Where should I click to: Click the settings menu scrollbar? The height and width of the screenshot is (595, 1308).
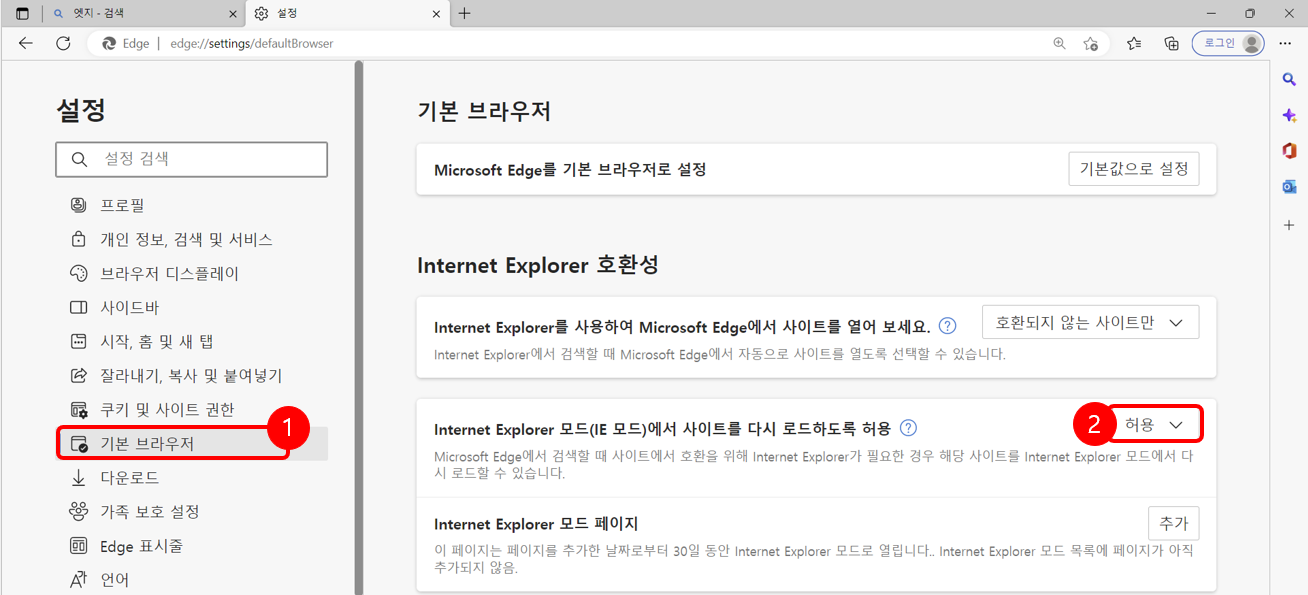tap(359, 330)
